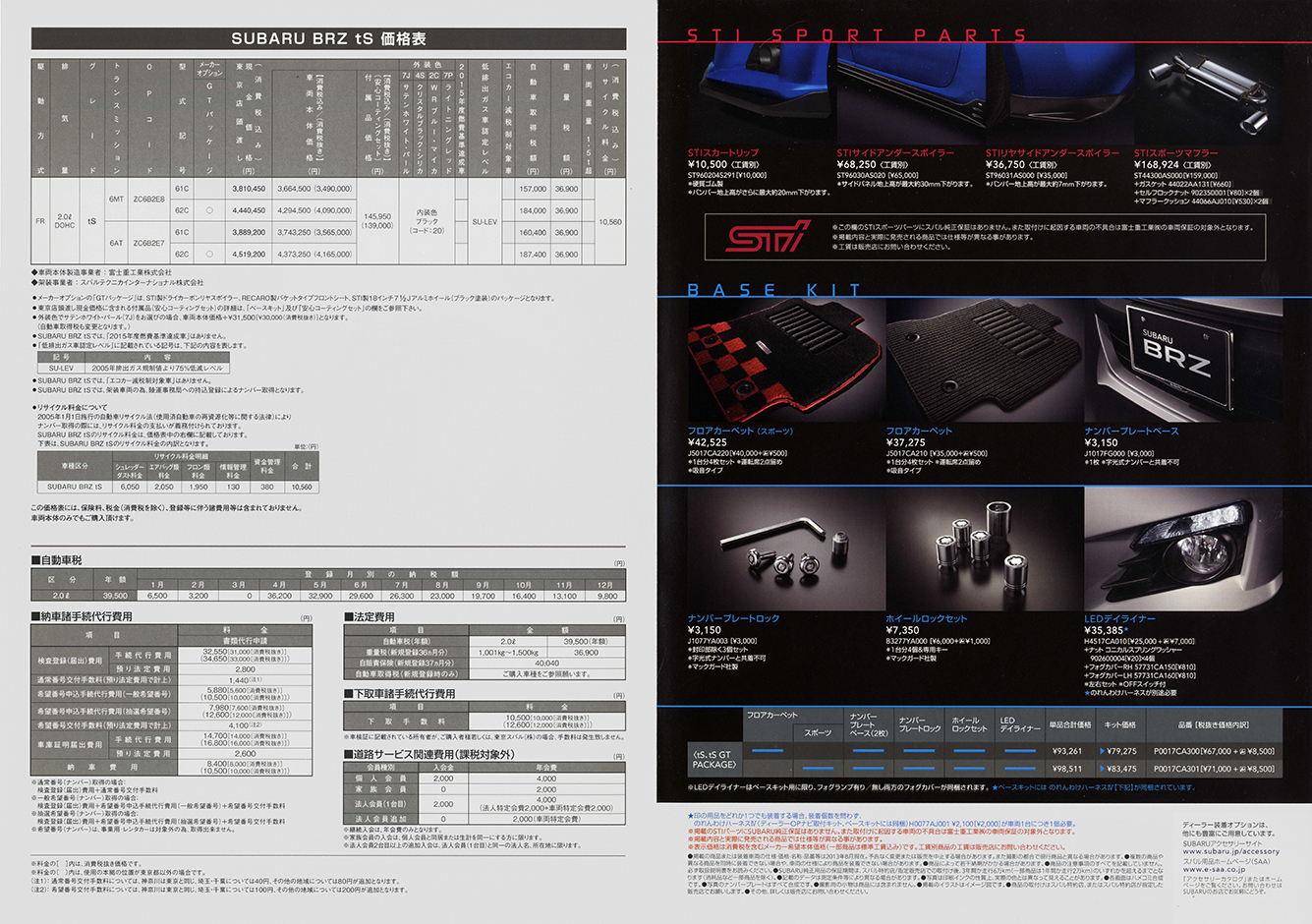Open the BRZ number plate base photo
This screenshot has width=1312, height=924.
point(1182,361)
